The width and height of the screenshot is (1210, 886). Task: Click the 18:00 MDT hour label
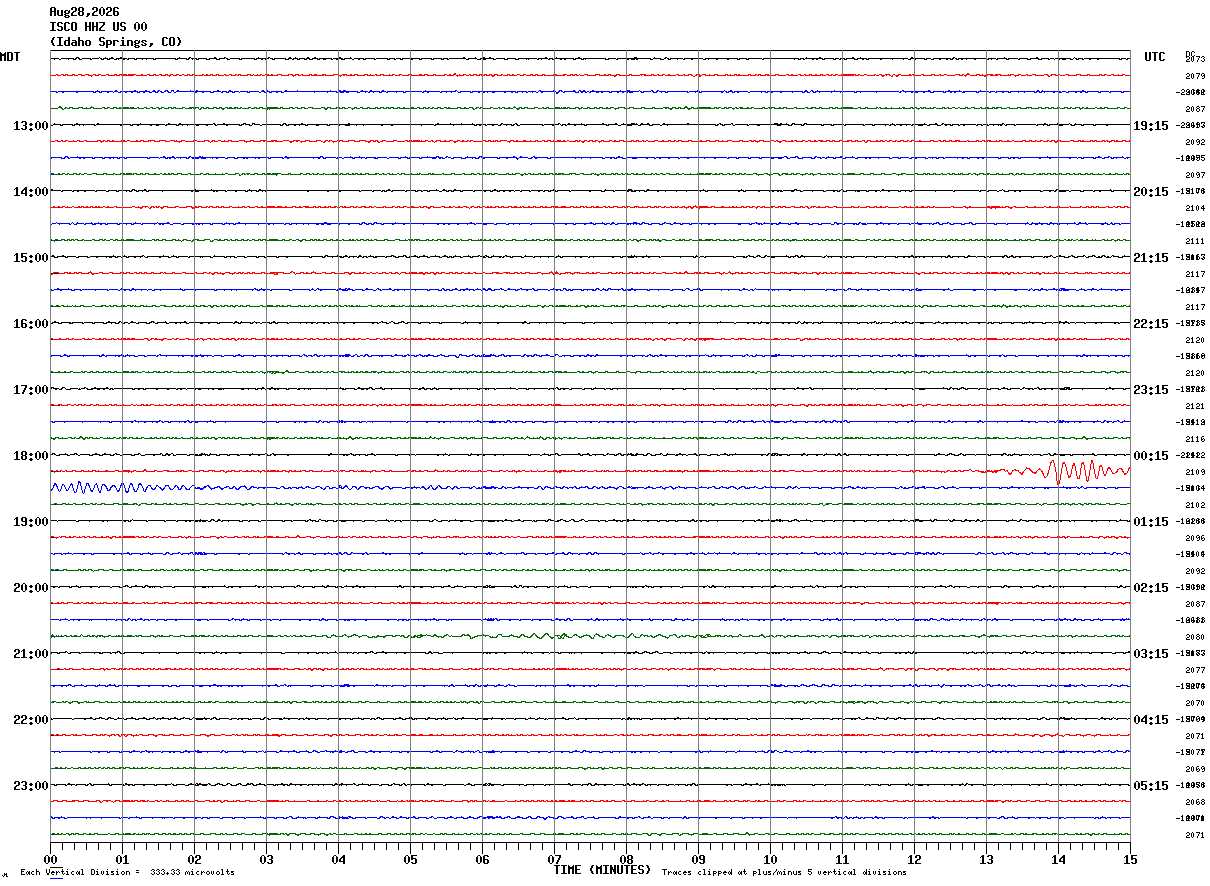[x=30, y=456]
